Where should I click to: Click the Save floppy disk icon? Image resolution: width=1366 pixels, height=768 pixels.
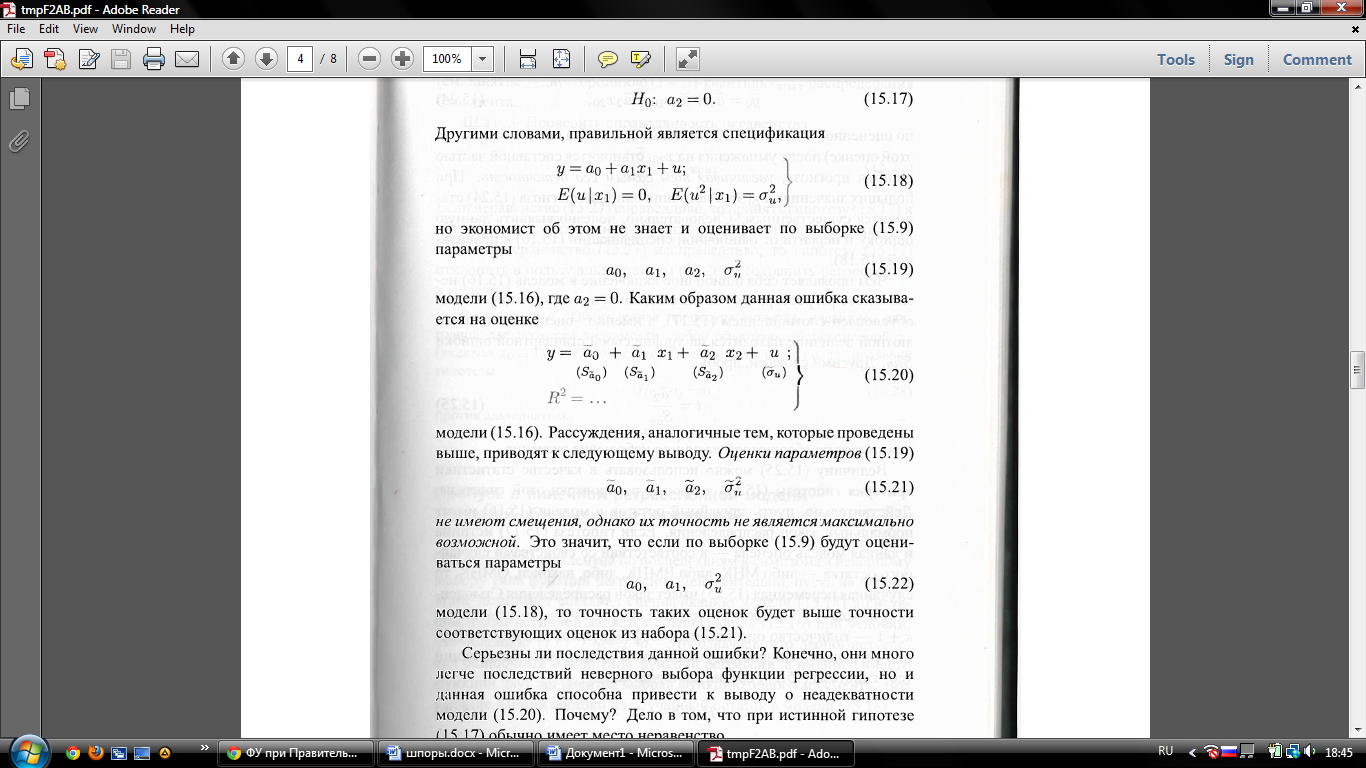[x=121, y=59]
